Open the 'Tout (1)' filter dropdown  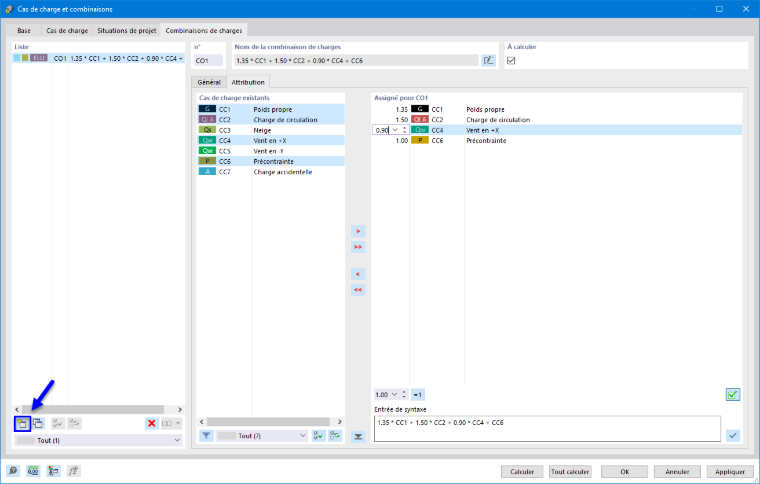tap(98, 440)
